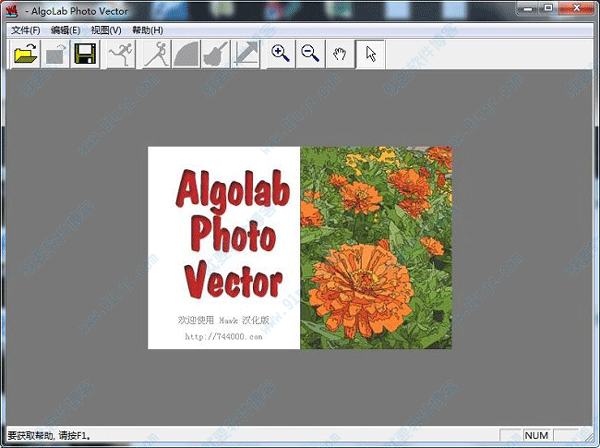600x448 pixels.
Task: Click the NUM indicator in status bar
Action: [537, 436]
